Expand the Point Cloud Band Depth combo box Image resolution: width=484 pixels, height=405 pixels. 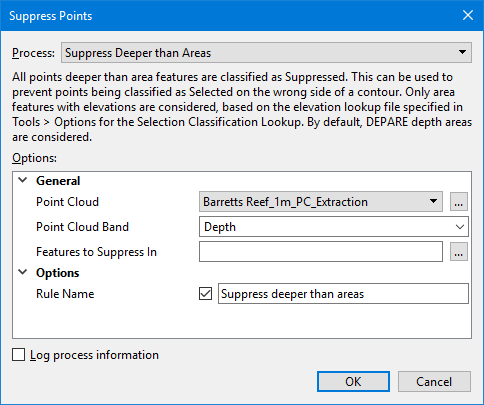[x=334, y=227]
